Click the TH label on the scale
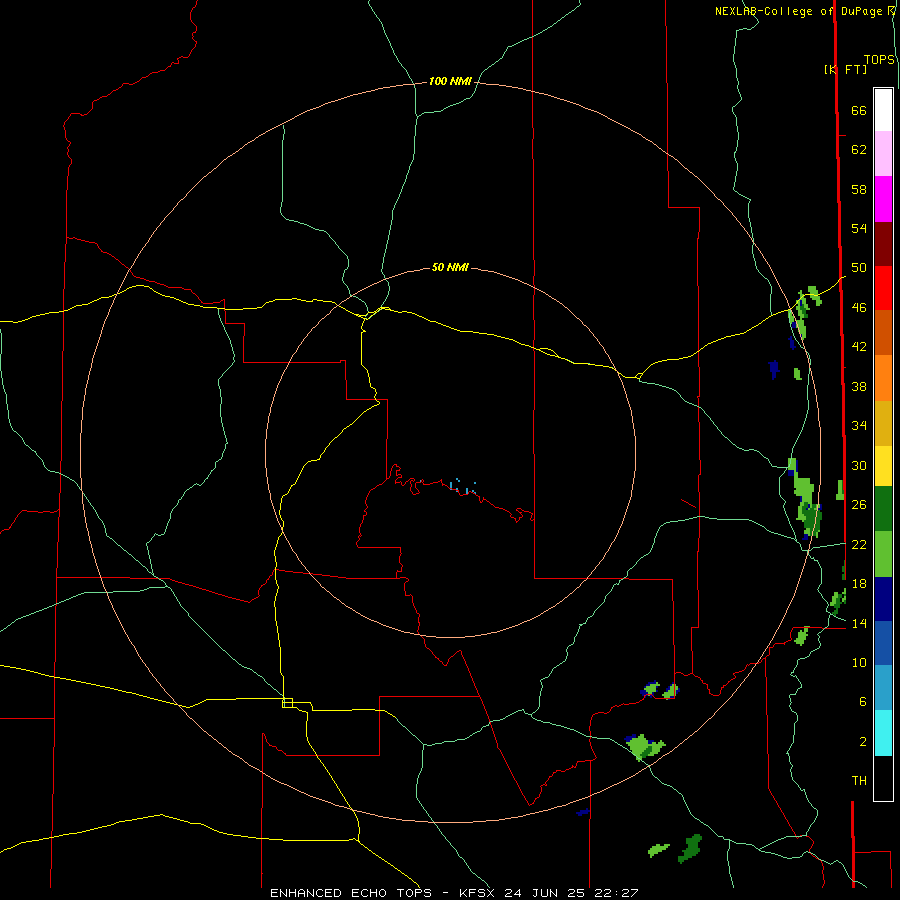 (x=859, y=781)
